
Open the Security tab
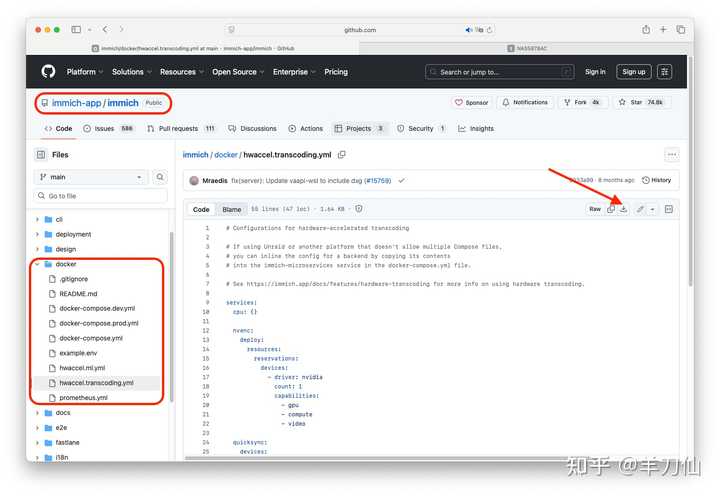pyautogui.click(x=421, y=129)
